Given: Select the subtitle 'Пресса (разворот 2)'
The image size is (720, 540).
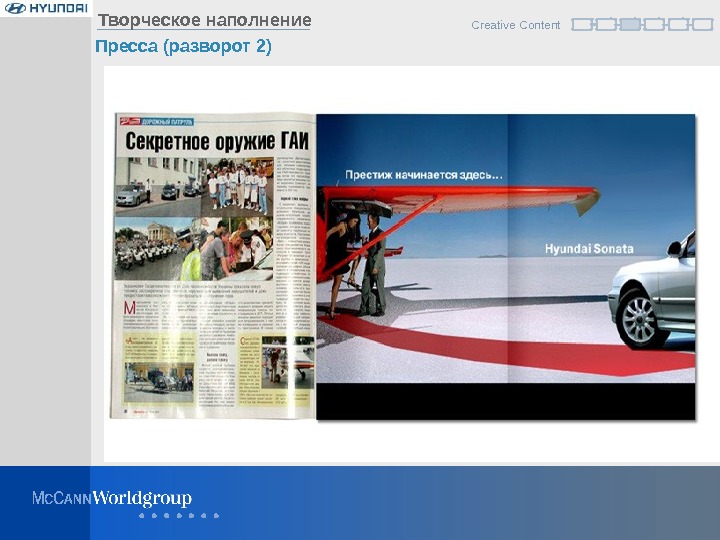Looking at the screenshot, I should pos(183,46).
